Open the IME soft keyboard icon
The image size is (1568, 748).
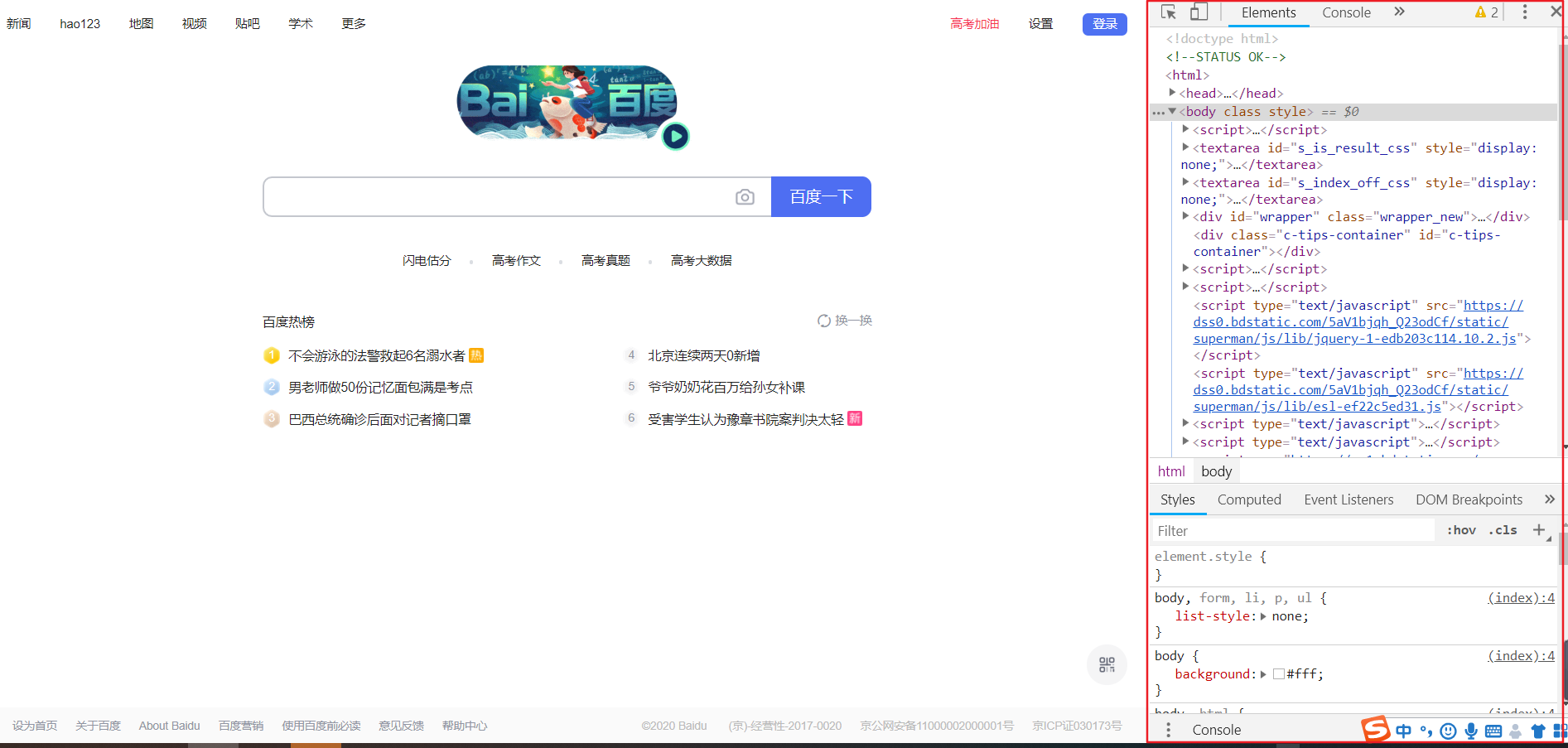click(x=1493, y=731)
